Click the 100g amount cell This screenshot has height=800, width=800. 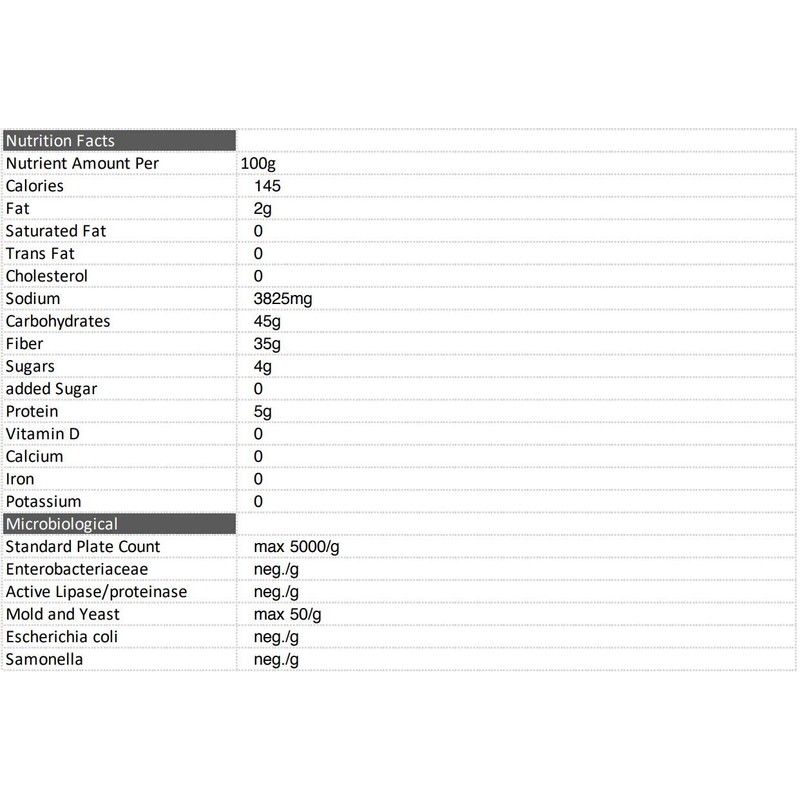click(x=258, y=163)
